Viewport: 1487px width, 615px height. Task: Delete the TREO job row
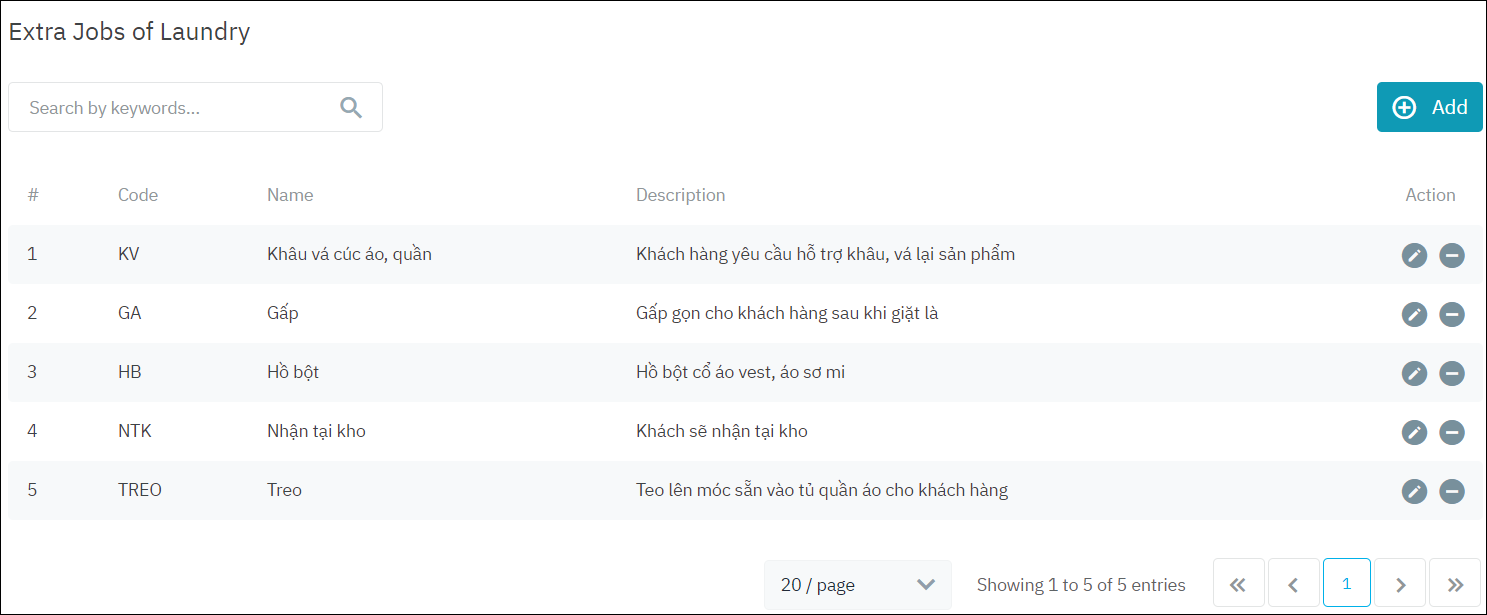click(1452, 491)
